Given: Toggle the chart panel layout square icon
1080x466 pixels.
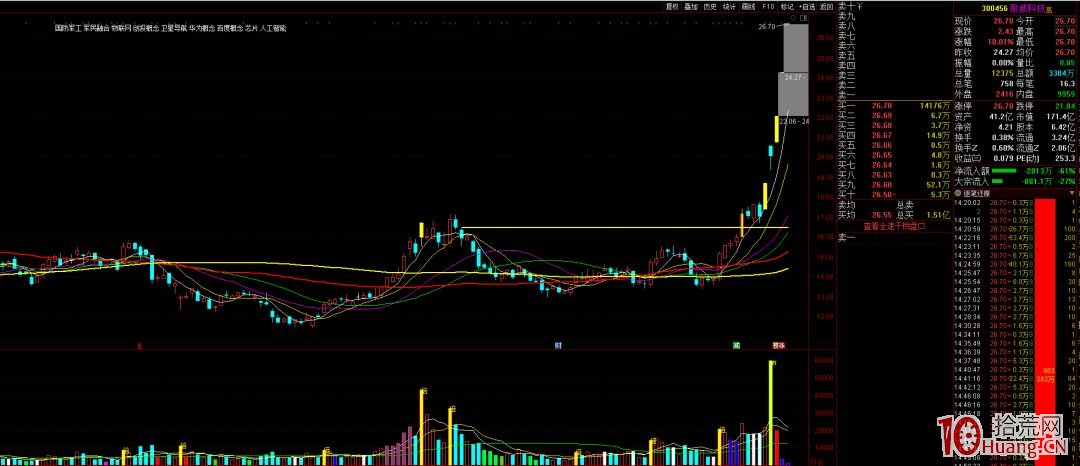Looking at the screenshot, I should tap(801, 18).
